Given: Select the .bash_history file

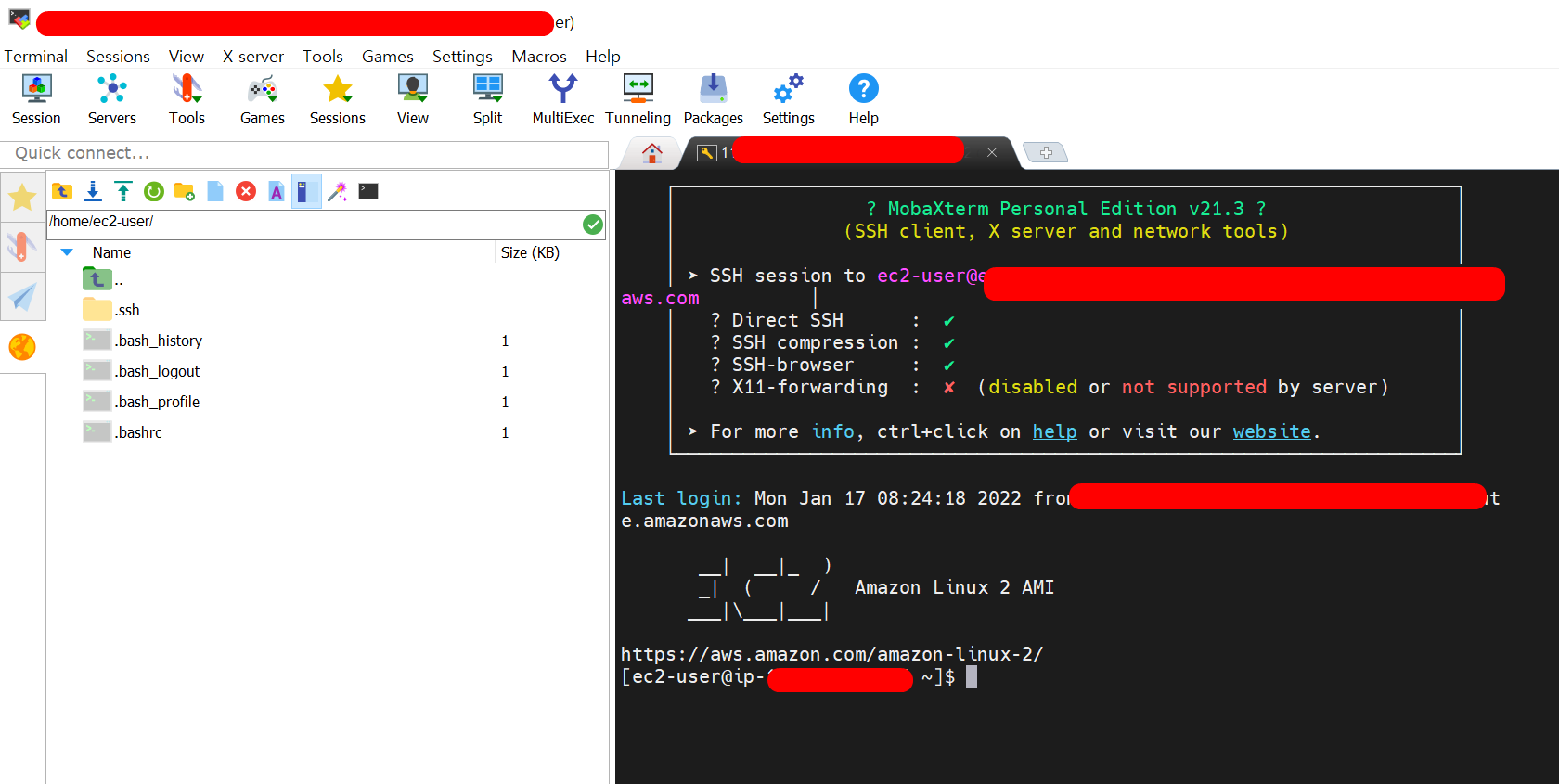Looking at the screenshot, I should tap(143, 341).
